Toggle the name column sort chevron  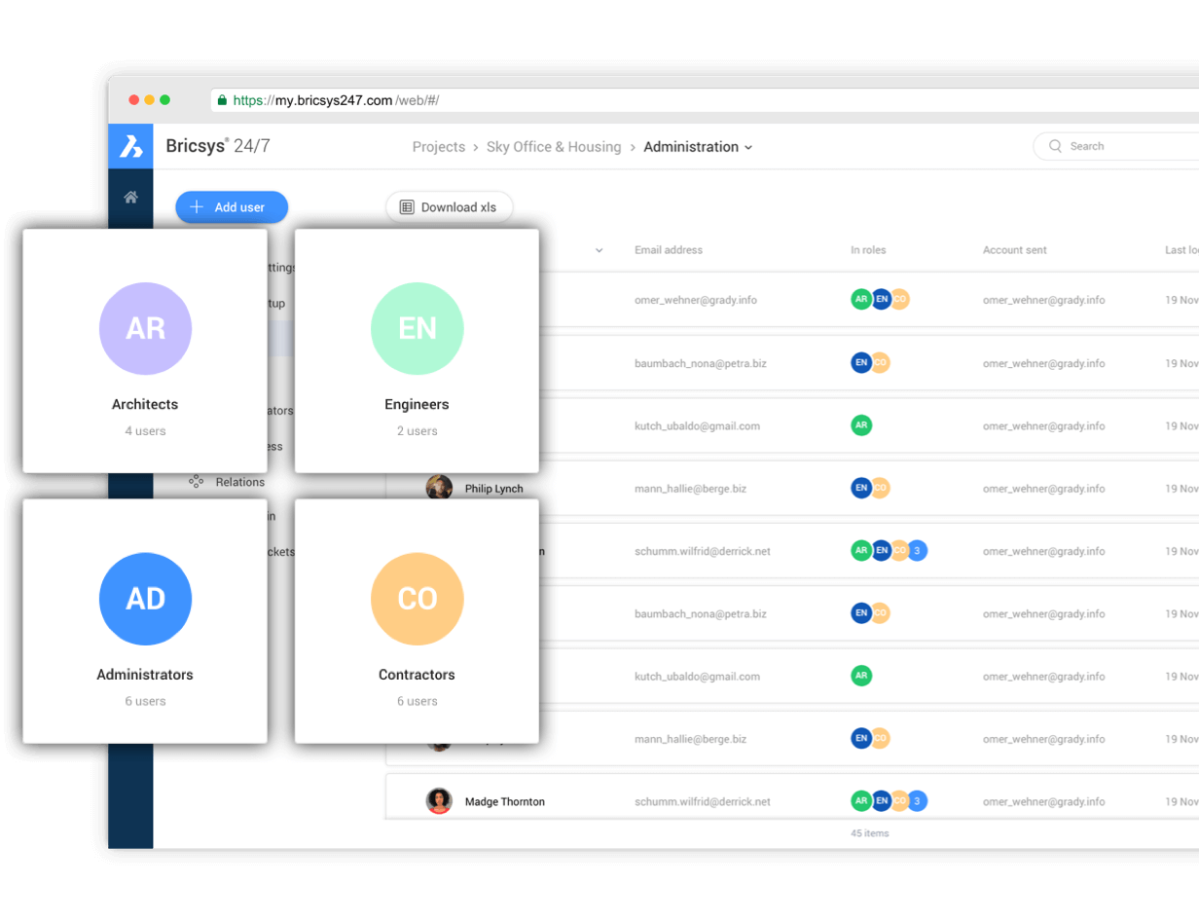599,250
